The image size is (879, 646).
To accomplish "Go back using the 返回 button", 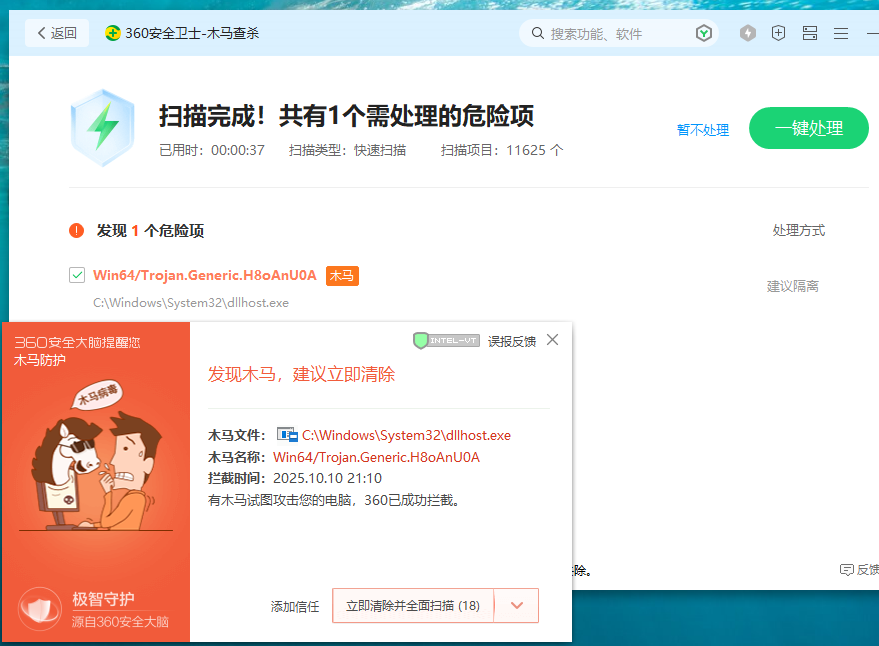I will coord(57,33).
